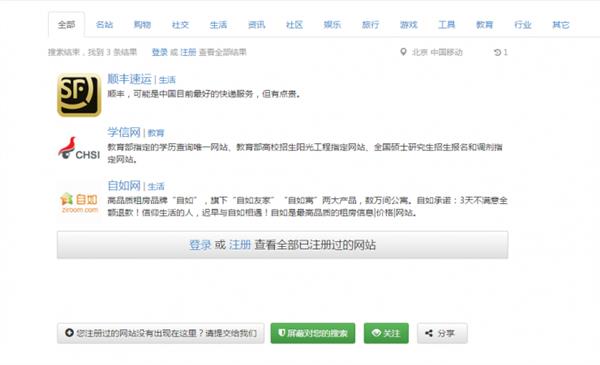Screen dimensions: 600x365
Task: Click the history counter icon
Action: pyautogui.click(x=497, y=52)
